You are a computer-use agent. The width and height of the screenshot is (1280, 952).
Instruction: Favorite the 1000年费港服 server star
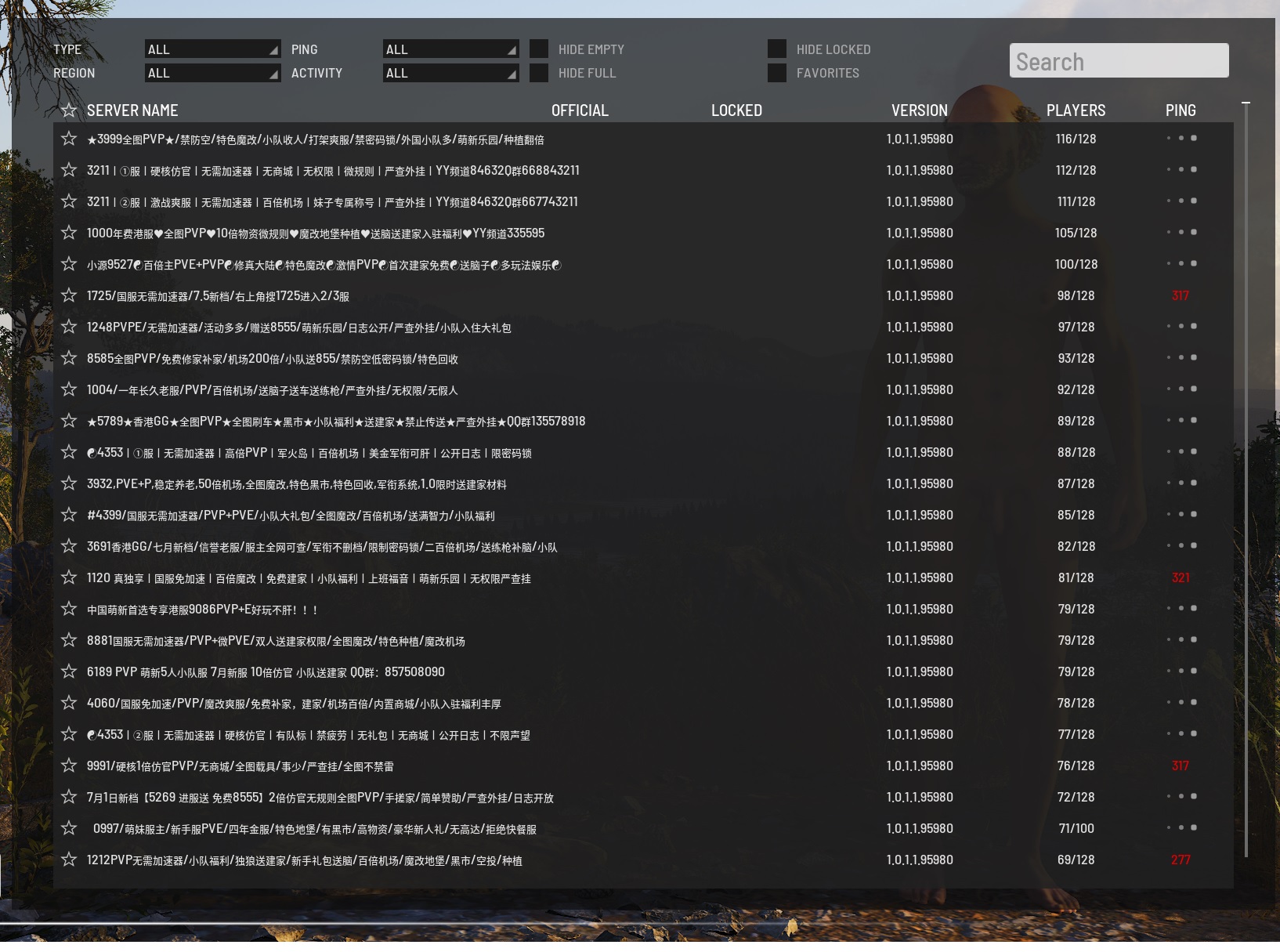[69, 233]
